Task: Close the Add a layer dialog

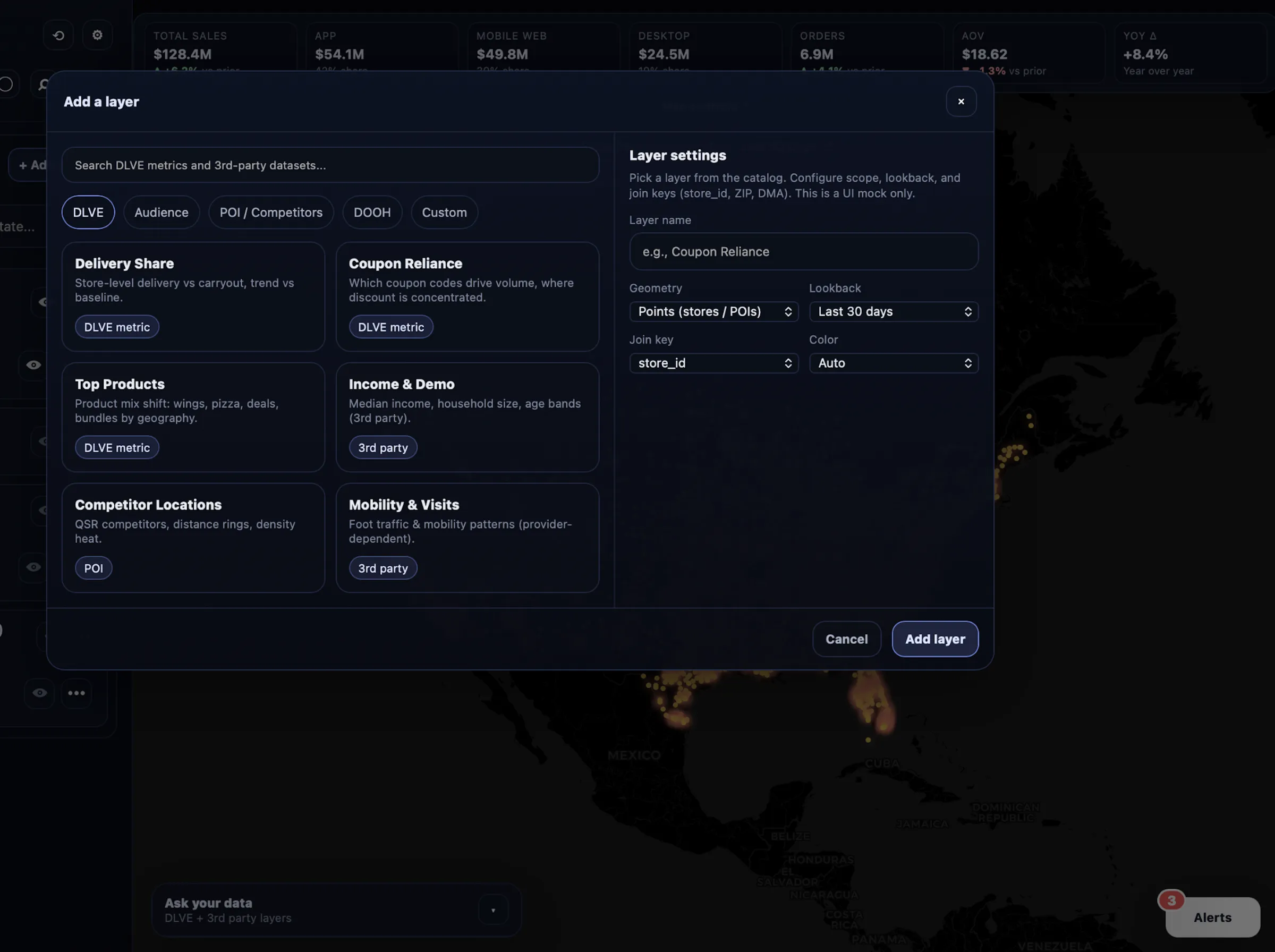Action: tap(960, 101)
